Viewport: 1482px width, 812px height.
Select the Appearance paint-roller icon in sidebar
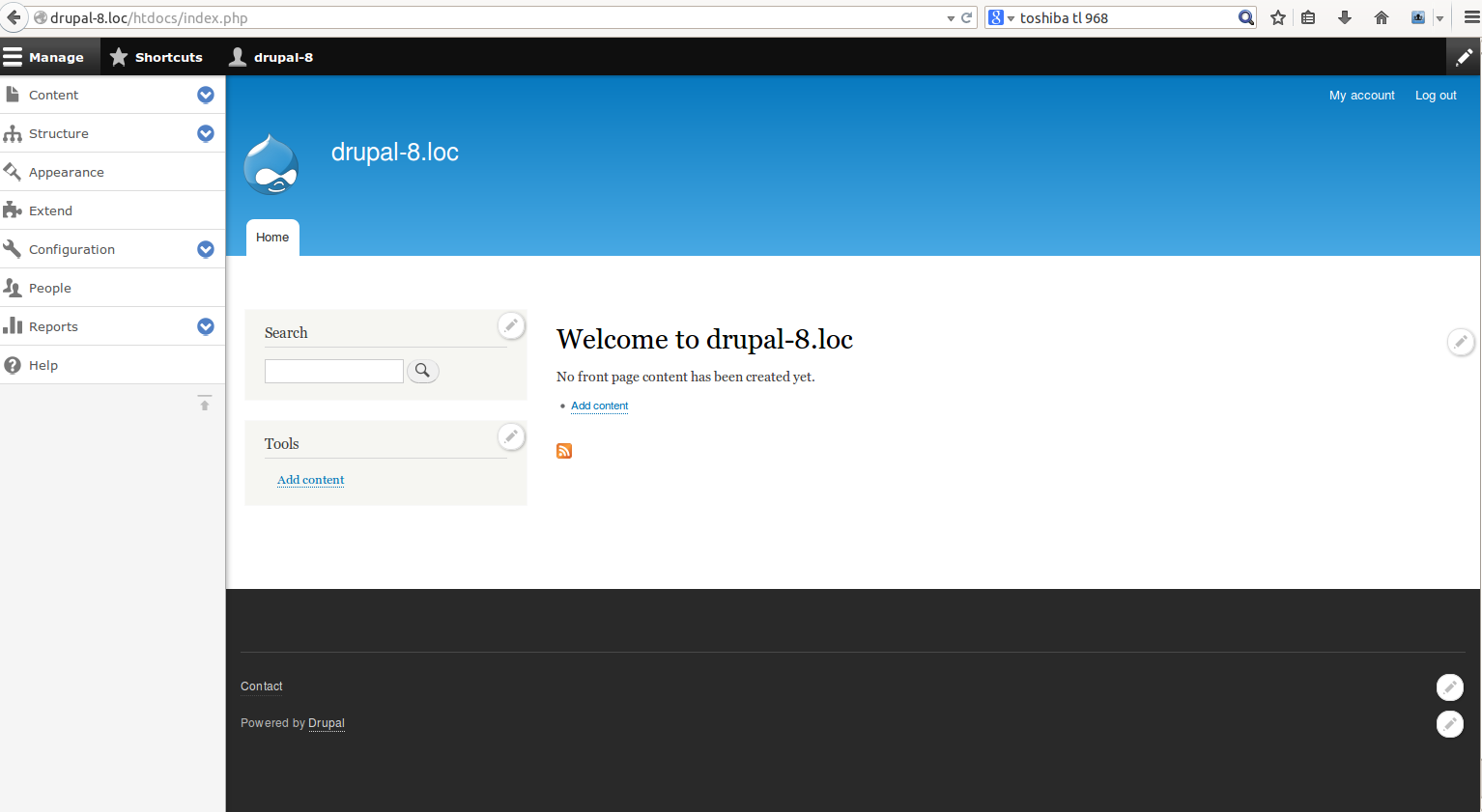point(14,171)
